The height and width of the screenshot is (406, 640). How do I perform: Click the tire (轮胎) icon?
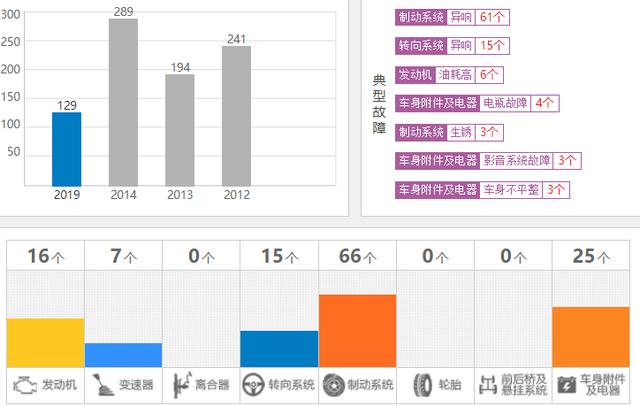(422, 385)
